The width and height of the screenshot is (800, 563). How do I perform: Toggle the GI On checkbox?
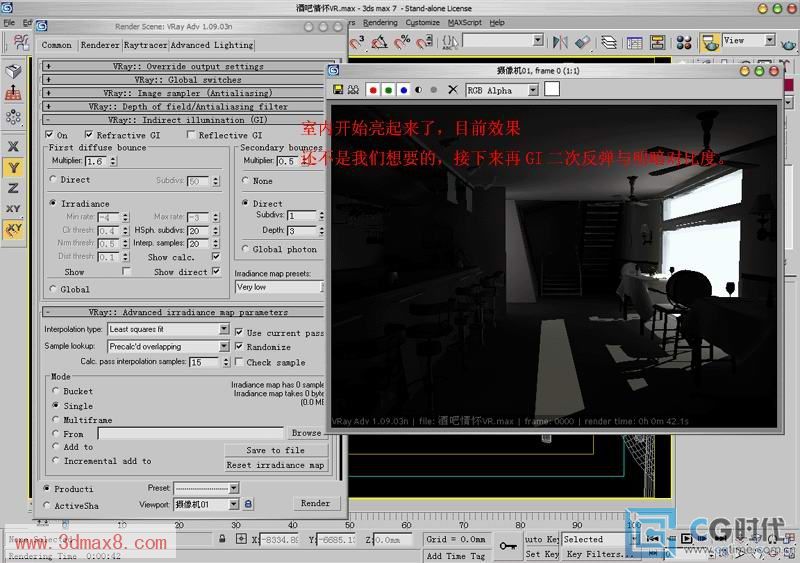click(x=49, y=135)
